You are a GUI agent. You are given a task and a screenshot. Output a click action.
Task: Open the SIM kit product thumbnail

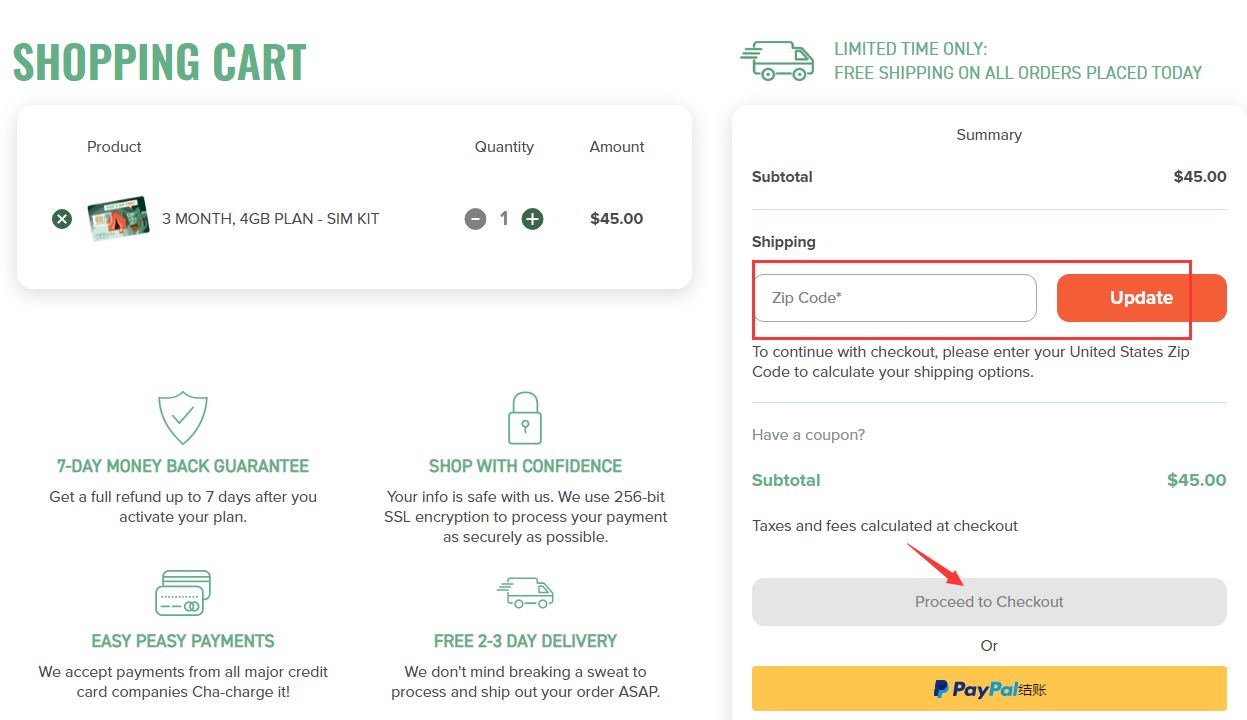pos(118,219)
